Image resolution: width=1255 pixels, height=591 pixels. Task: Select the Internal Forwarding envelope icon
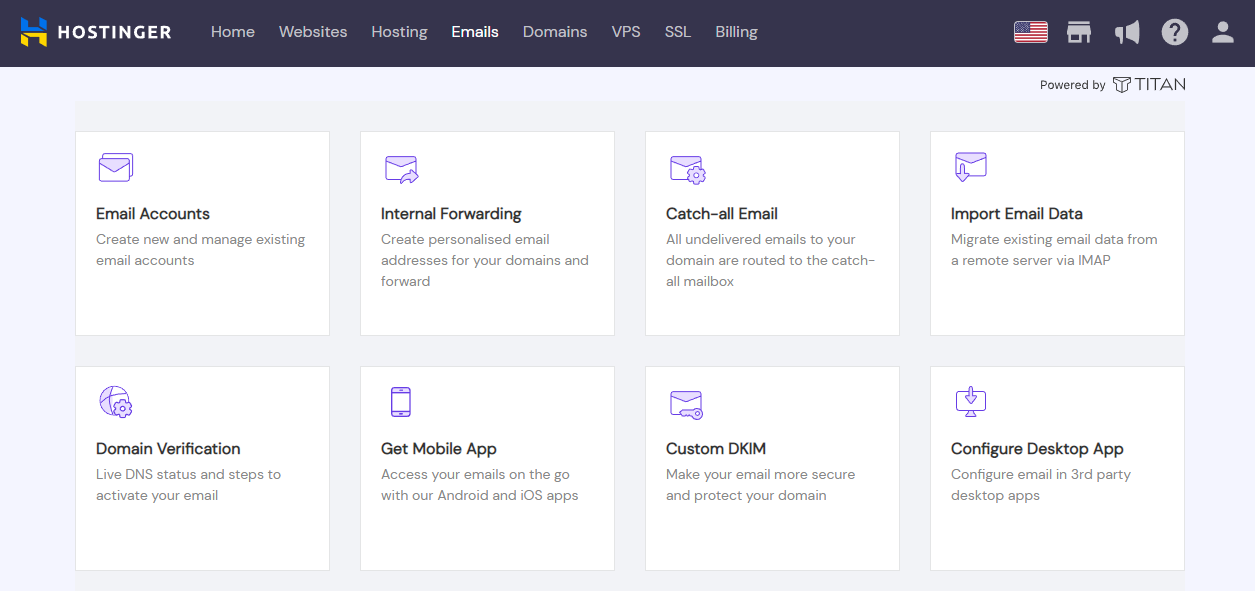point(401,169)
